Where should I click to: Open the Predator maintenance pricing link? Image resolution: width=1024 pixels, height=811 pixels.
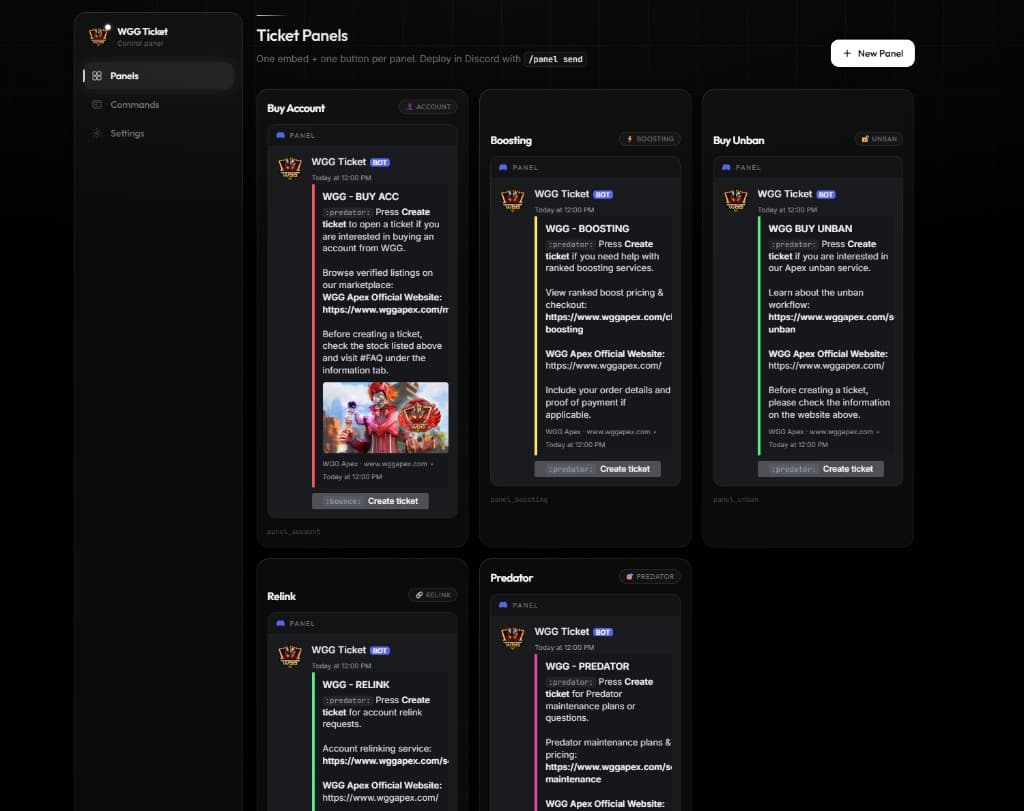609,773
